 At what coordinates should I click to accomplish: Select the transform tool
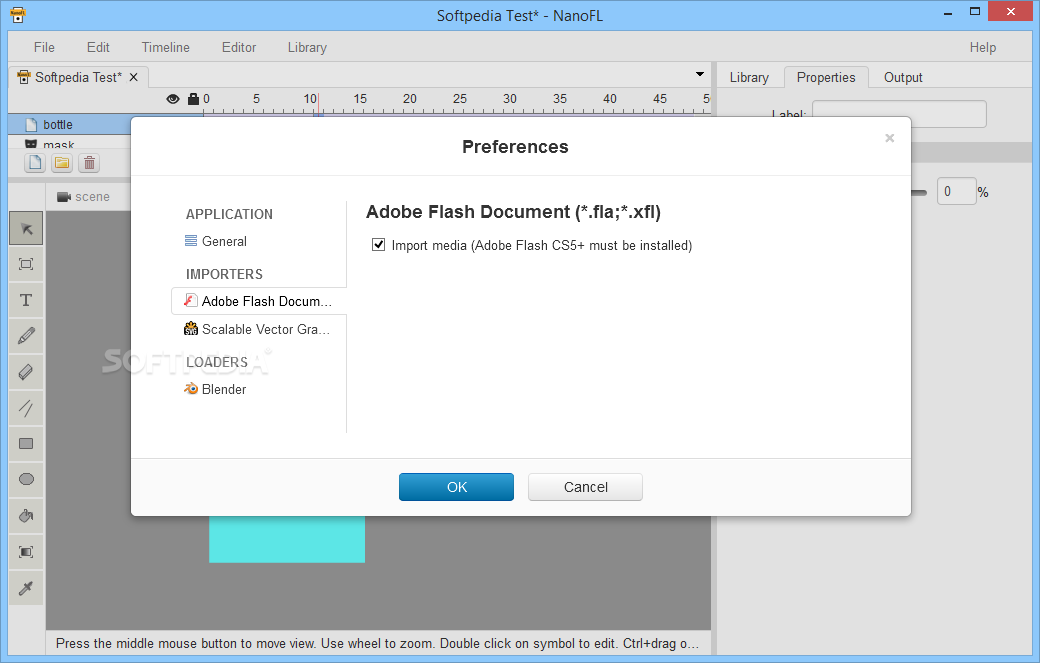click(26, 265)
